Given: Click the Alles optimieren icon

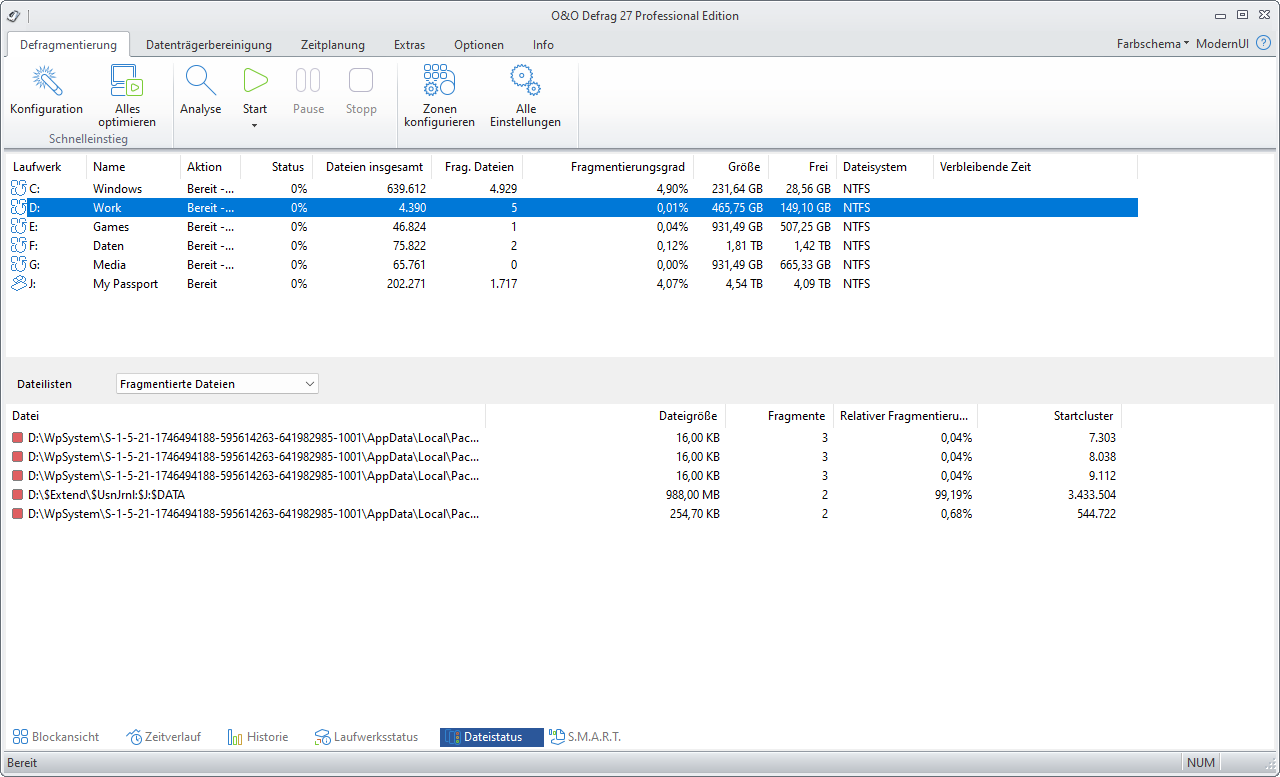Looking at the screenshot, I should (127, 81).
